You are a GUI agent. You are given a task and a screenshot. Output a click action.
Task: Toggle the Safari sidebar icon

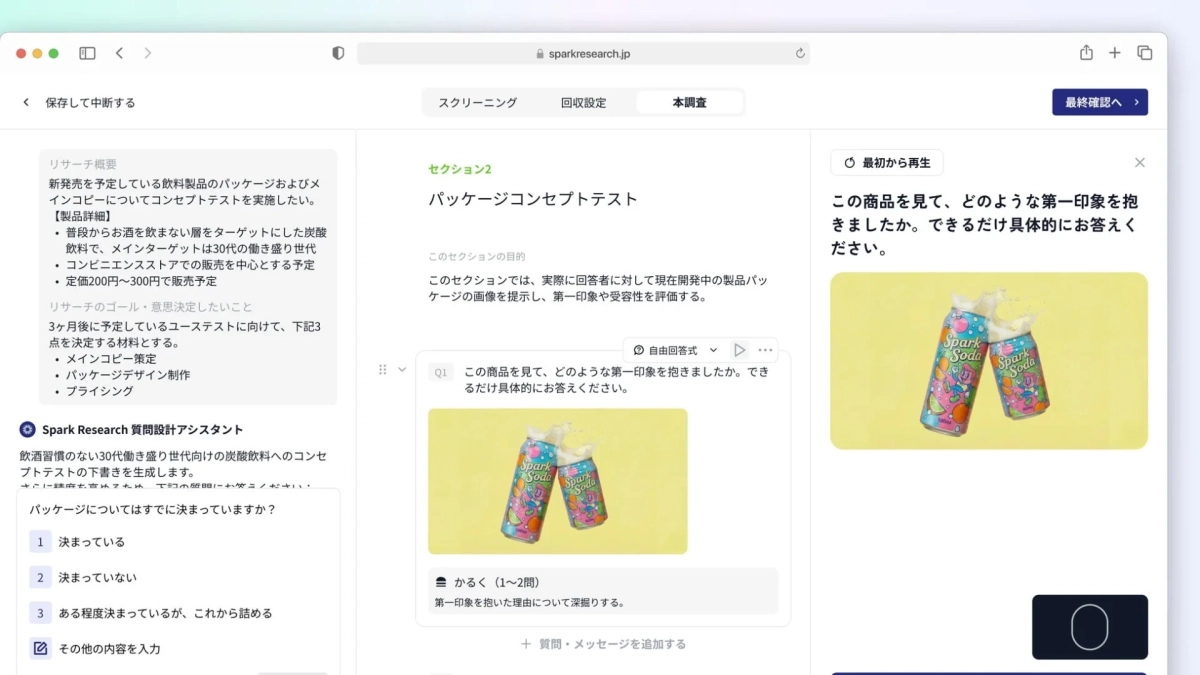click(87, 53)
